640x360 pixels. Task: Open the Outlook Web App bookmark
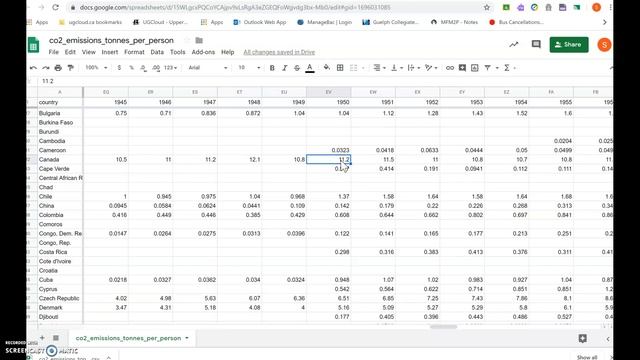pos(260,22)
